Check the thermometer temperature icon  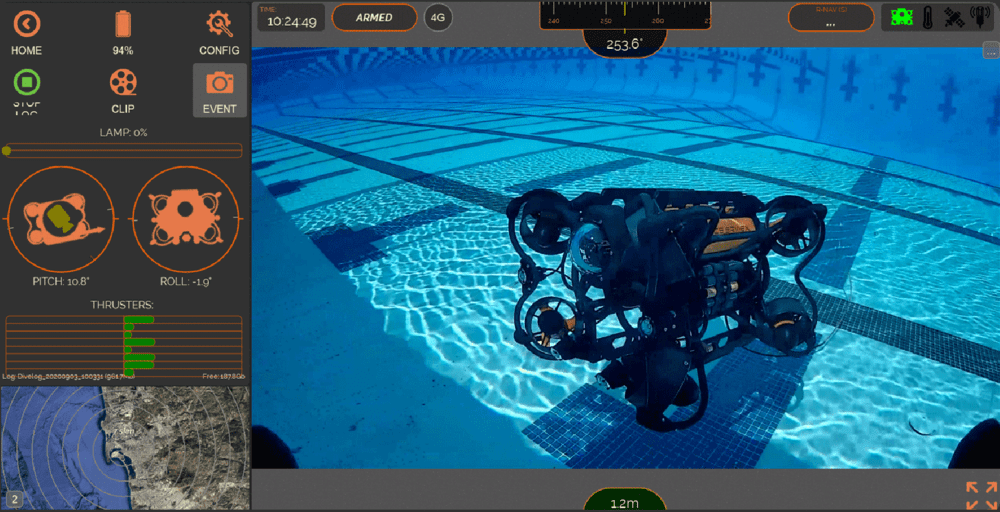[x=927, y=17]
